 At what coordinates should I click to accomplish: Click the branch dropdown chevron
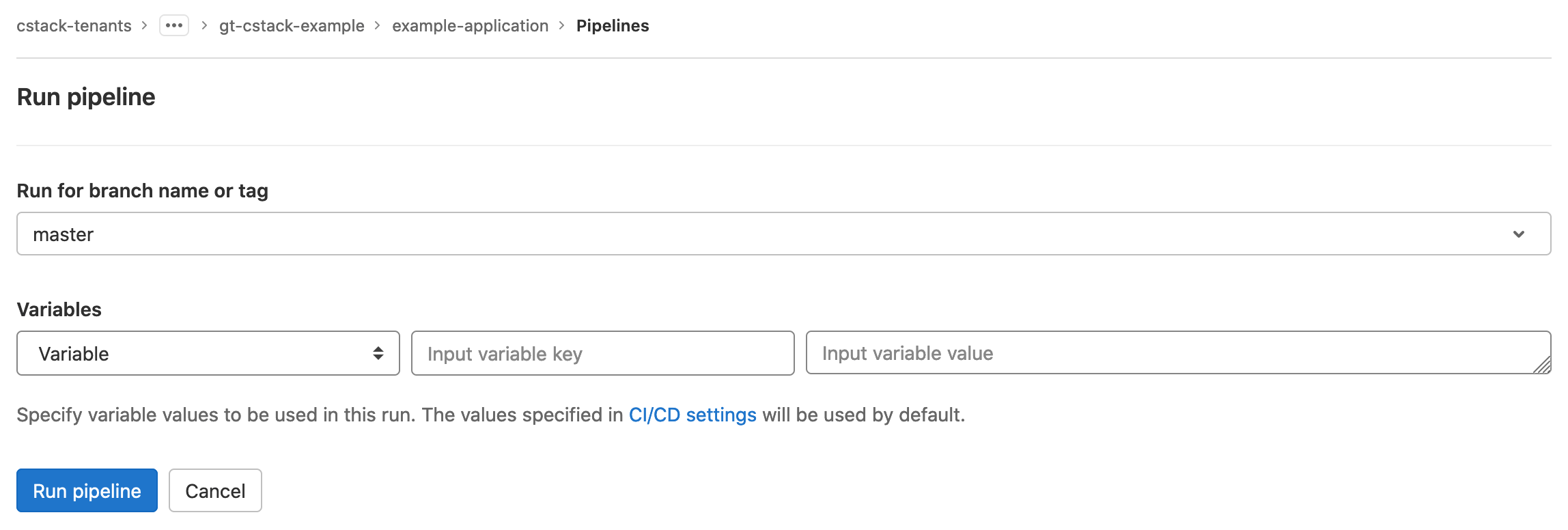[1520, 234]
